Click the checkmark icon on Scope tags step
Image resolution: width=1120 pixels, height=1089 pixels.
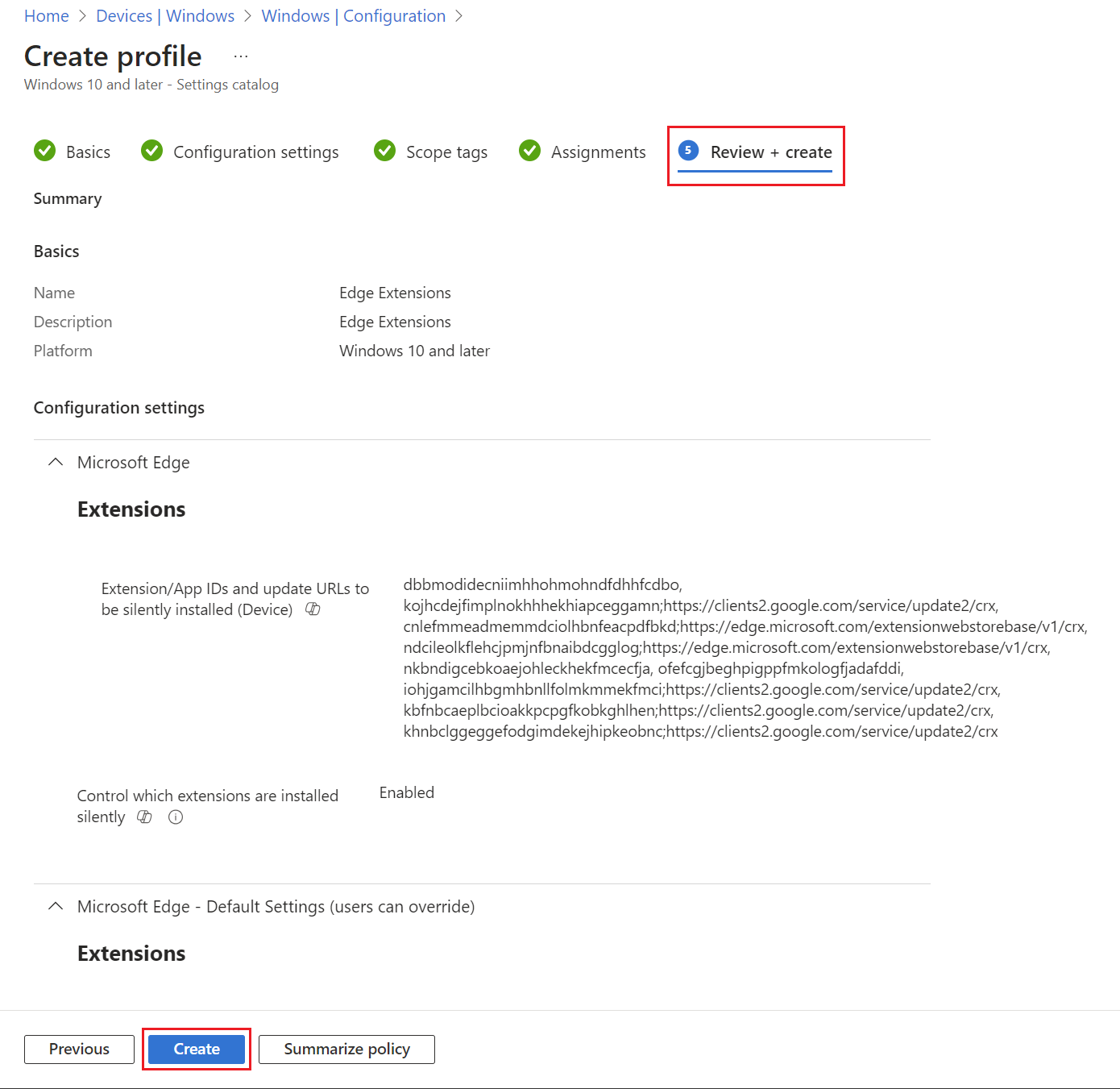pos(384,151)
